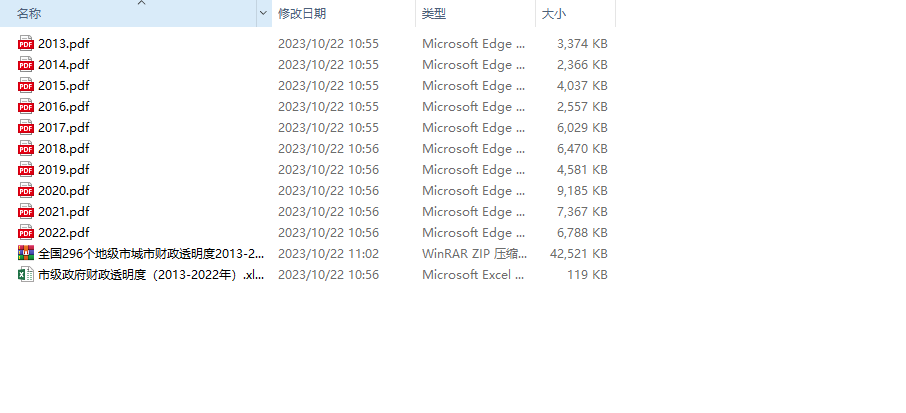The width and height of the screenshot is (906, 413).
Task: Click the 2021.pdf file icon
Action: (26, 211)
